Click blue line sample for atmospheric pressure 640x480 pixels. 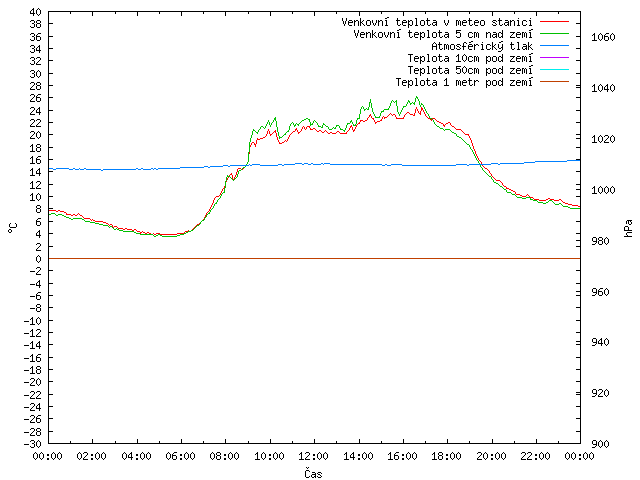click(x=554, y=46)
